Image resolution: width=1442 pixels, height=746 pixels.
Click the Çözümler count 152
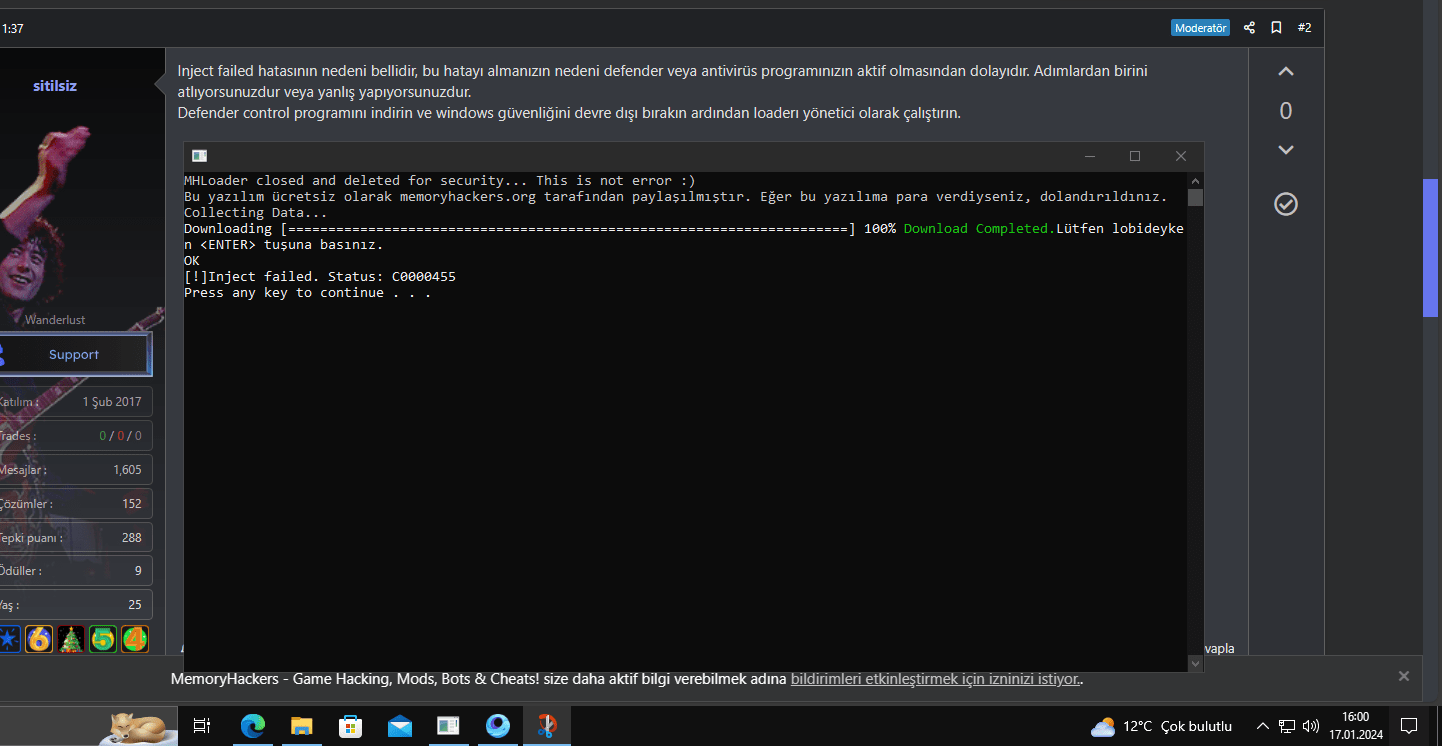pyautogui.click(x=132, y=504)
